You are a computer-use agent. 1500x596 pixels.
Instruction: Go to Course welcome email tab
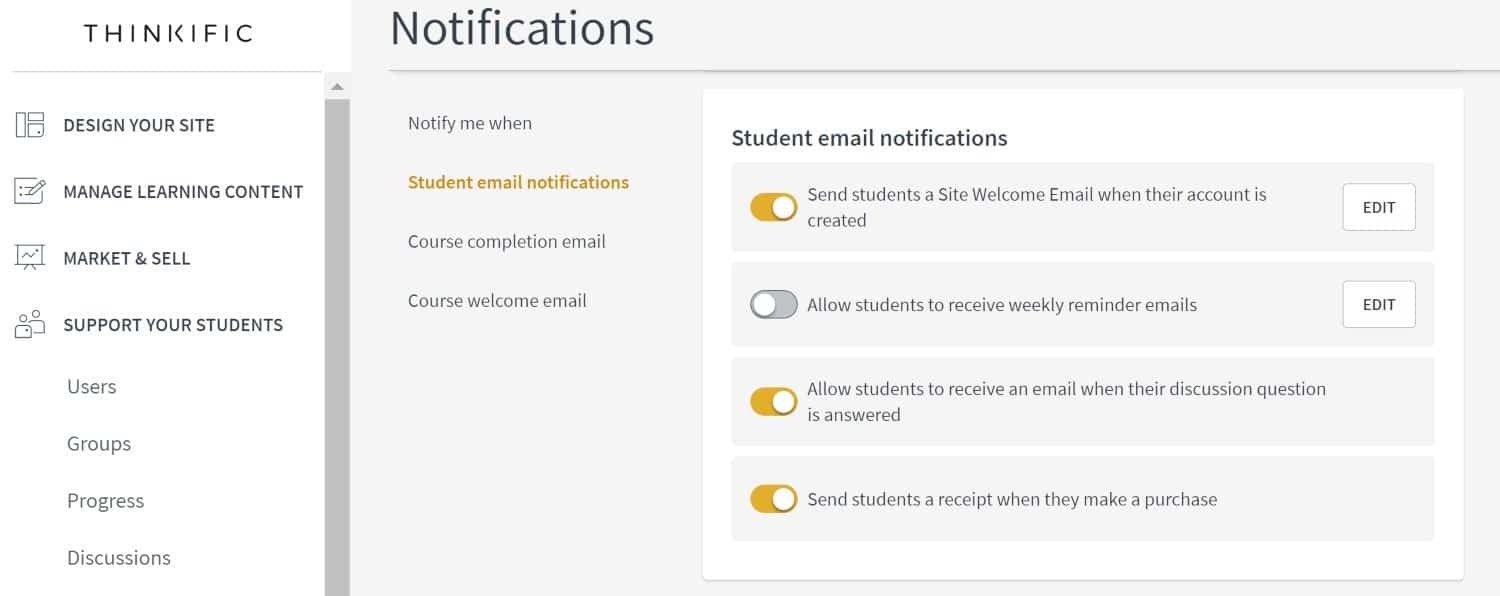497,300
